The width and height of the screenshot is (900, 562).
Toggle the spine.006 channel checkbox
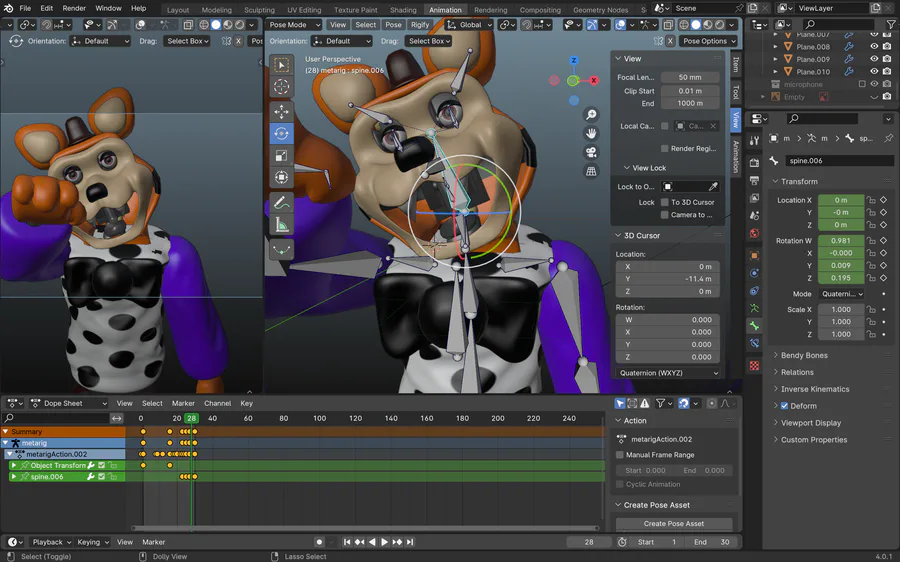[x=102, y=476]
